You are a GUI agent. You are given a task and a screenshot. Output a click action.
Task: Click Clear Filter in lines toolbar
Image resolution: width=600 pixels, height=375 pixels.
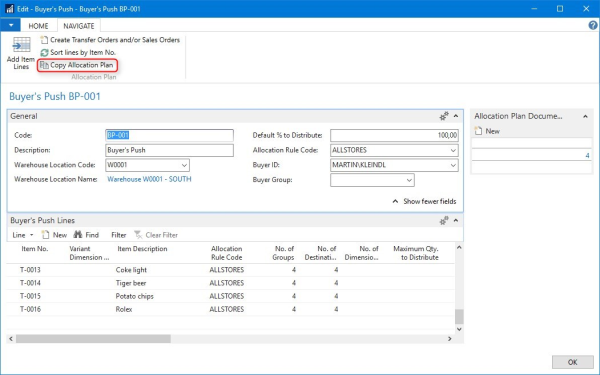(156, 235)
